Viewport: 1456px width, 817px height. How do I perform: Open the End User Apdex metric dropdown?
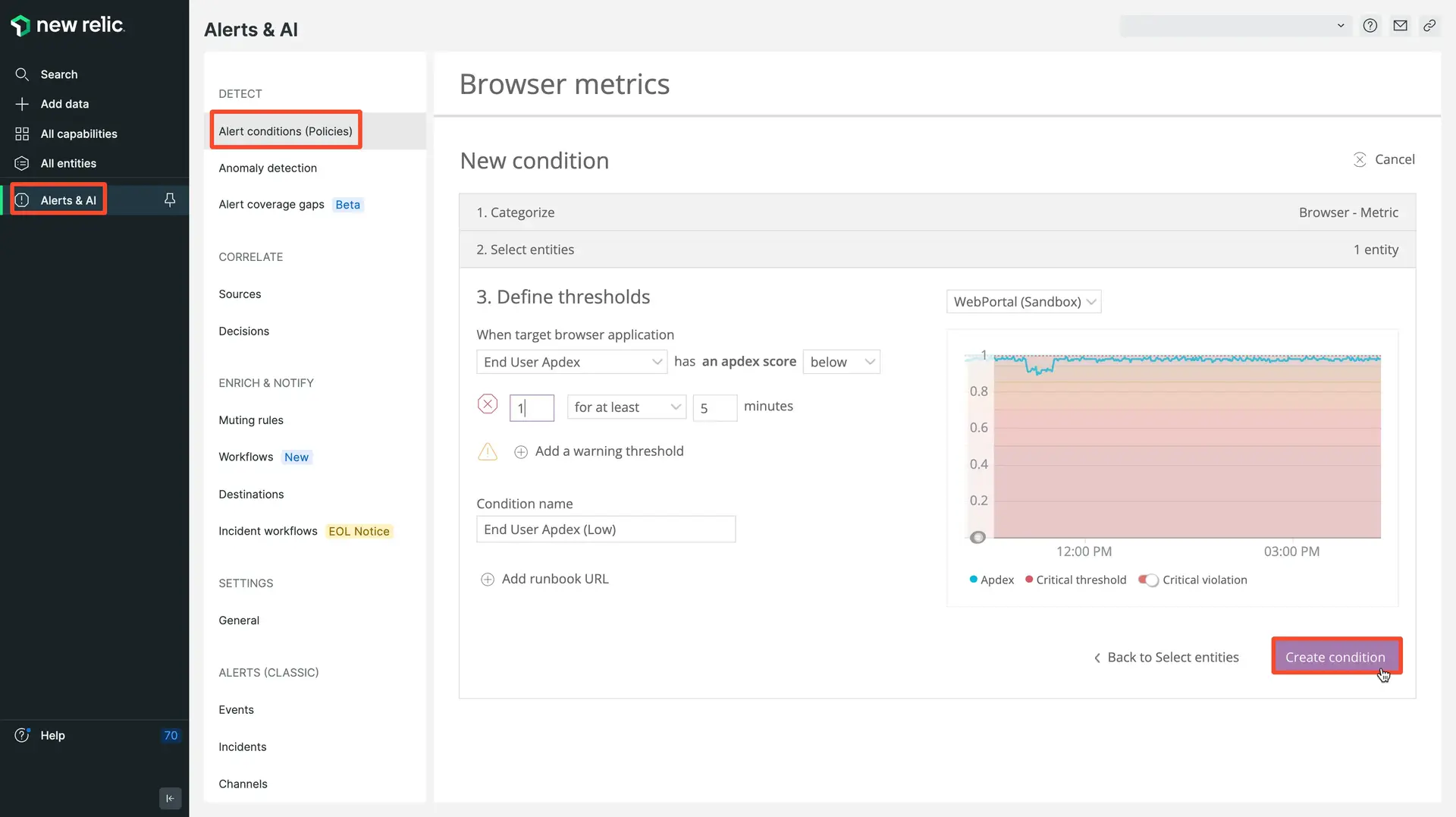(572, 362)
